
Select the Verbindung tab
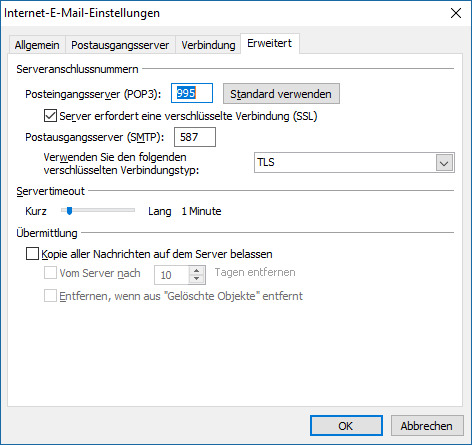click(208, 45)
